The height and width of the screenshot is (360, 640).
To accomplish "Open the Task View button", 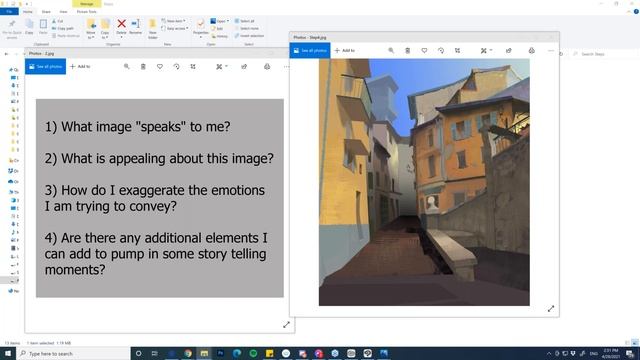I will coord(154,353).
